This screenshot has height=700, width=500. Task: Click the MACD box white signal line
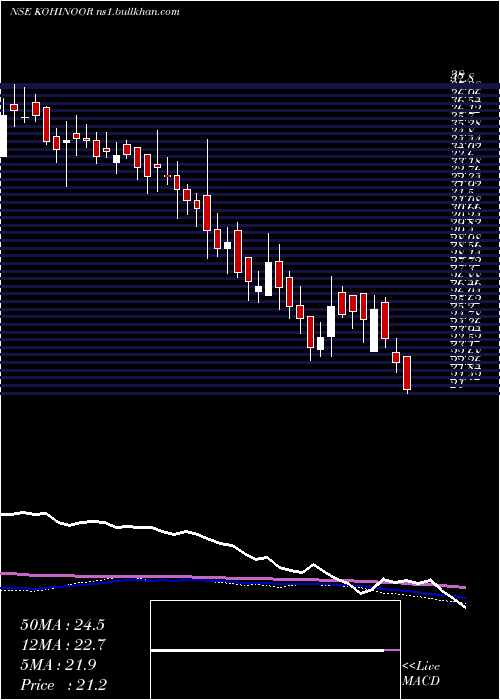coord(267,650)
